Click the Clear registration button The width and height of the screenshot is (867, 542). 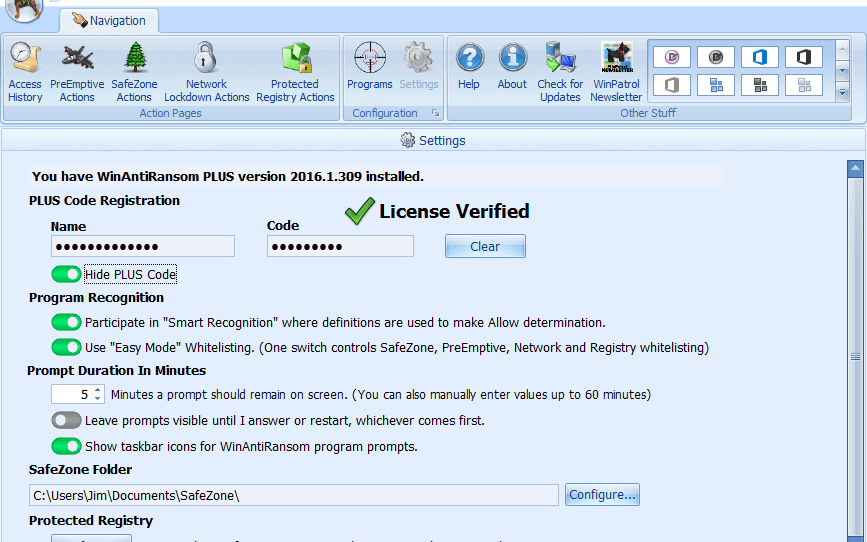click(485, 246)
